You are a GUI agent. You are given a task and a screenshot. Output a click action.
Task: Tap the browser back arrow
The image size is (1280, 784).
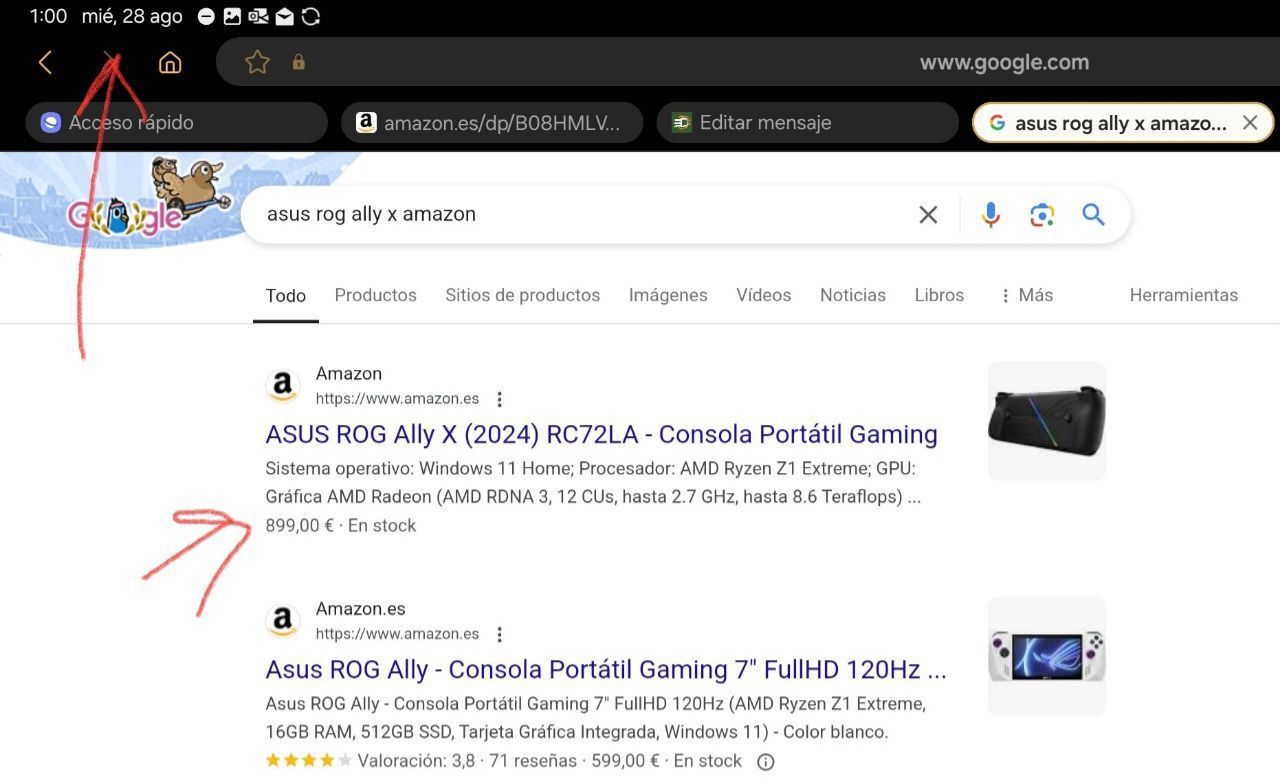pyautogui.click(x=45, y=62)
